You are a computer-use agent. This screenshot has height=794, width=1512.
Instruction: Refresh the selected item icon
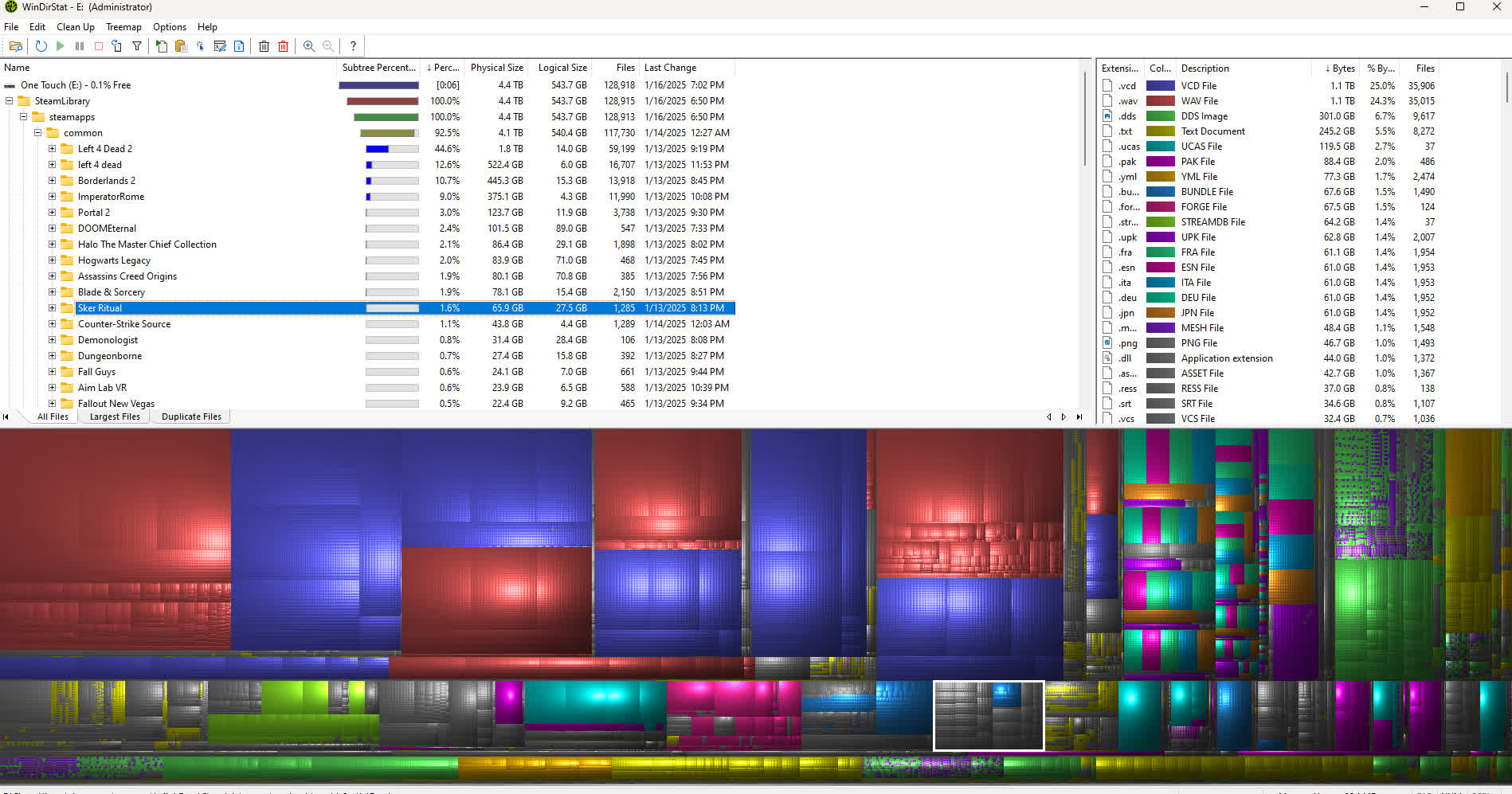[x=116, y=45]
